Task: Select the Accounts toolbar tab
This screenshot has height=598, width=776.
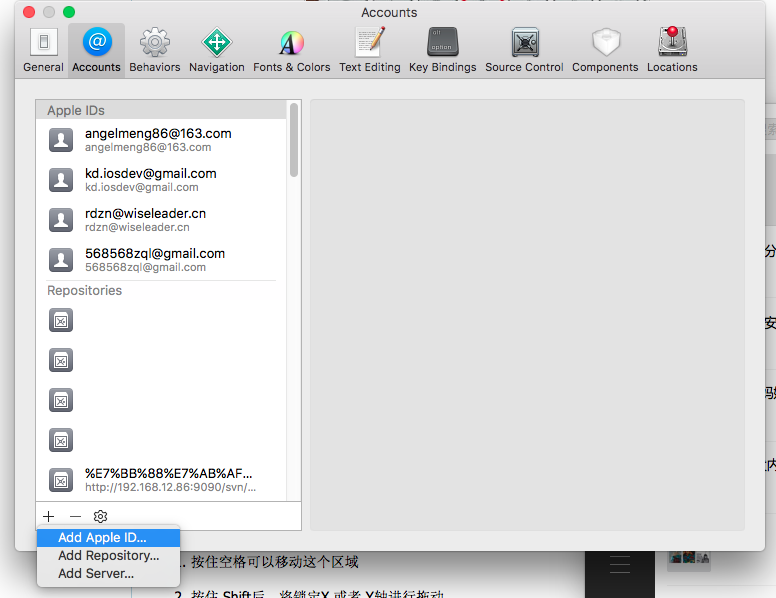Action: coord(97,50)
